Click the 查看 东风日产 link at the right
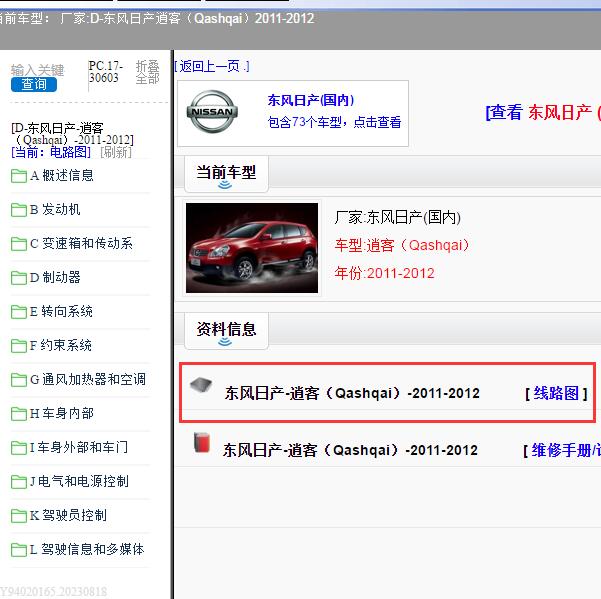Viewport: 601px width, 599px height. 543,112
